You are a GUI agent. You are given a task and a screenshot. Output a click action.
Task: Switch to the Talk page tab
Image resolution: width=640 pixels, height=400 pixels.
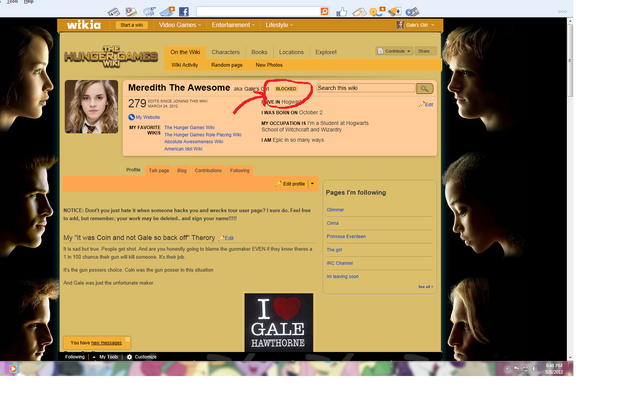(159, 171)
